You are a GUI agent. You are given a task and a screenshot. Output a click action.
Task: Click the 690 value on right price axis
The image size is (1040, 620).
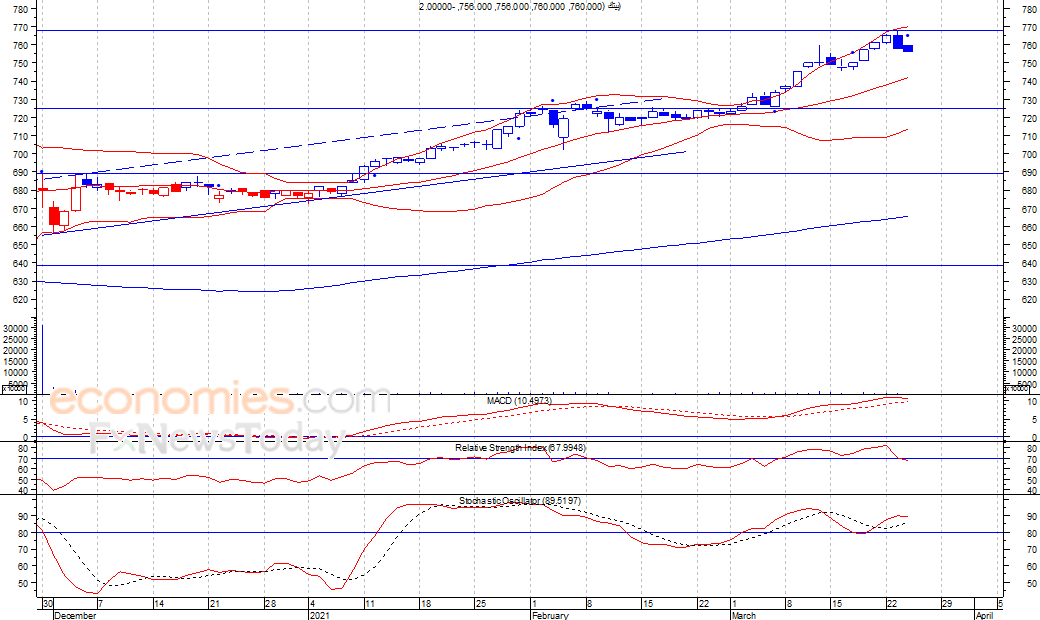1029,172
